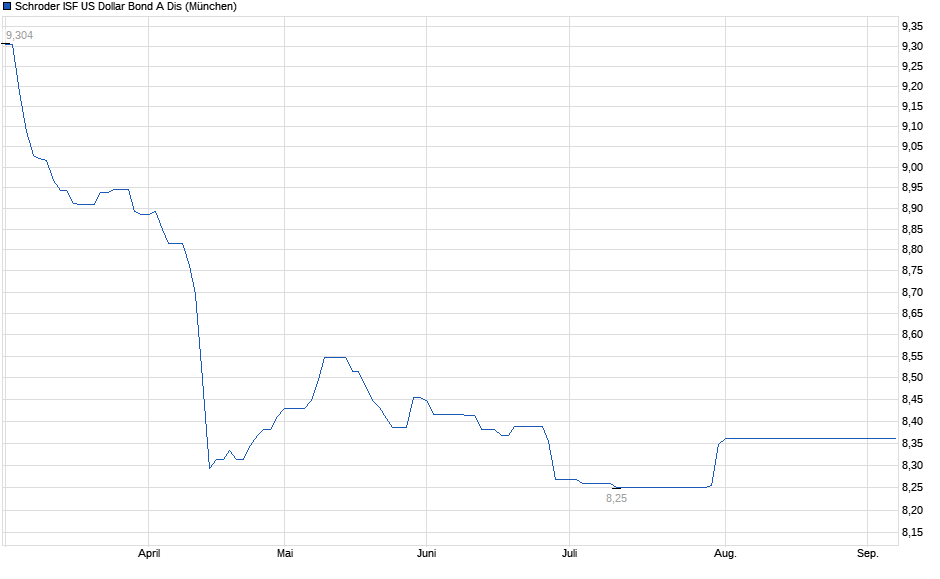The height and width of the screenshot is (579, 940).
Task: Click the 8,40 price axis label
Action: pyautogui.click(x=912, y=421)
